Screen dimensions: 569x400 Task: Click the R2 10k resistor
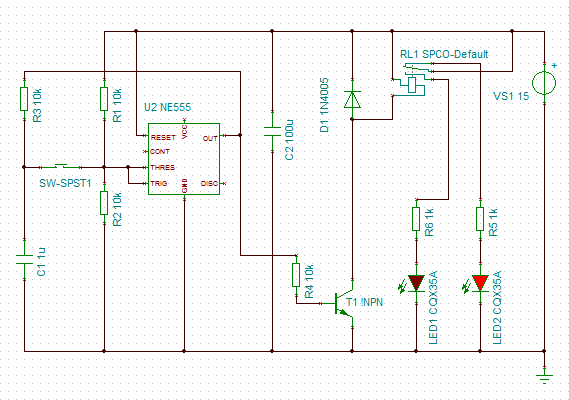pyautogui.click(x=104, y=203)
